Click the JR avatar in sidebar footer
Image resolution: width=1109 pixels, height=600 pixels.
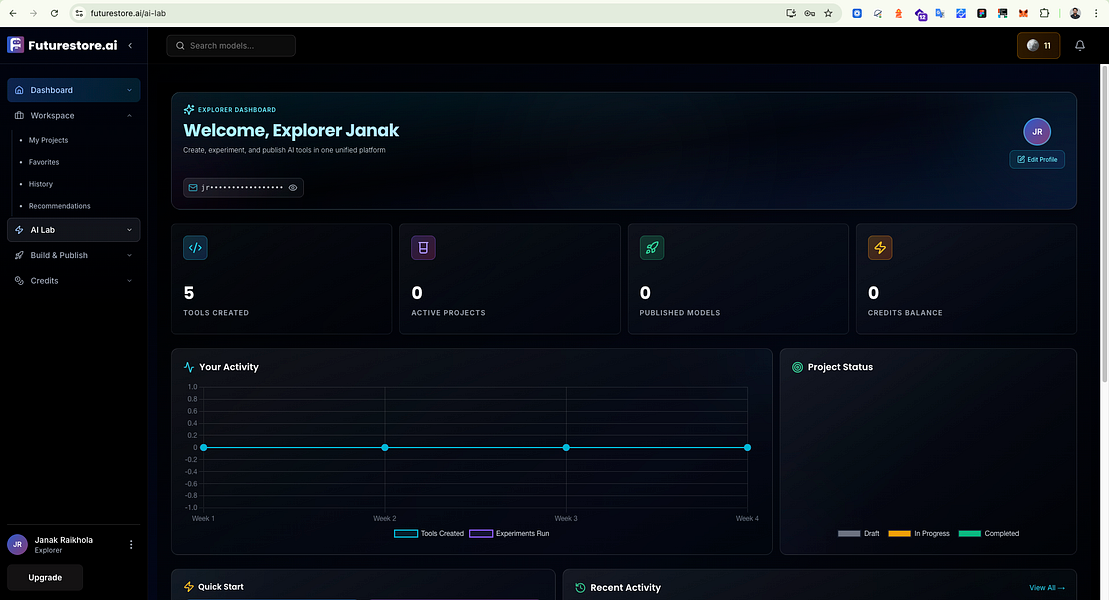[x=17, y=544]
